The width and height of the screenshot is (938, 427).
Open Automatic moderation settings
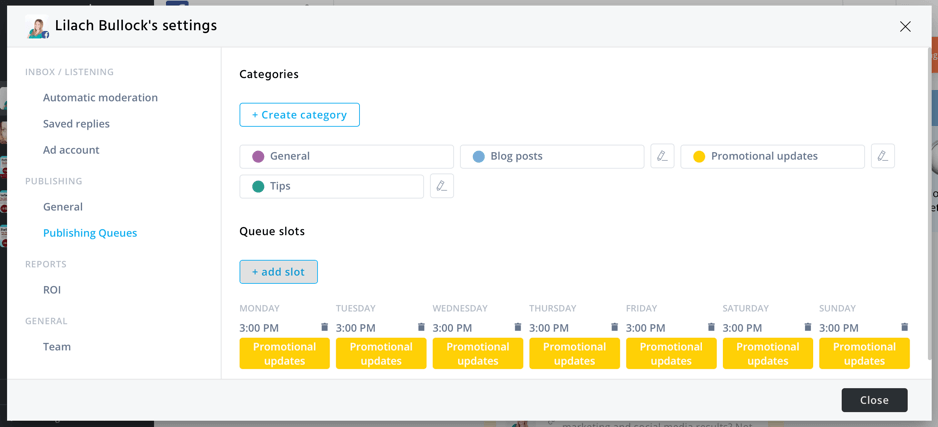pos(100,98)
